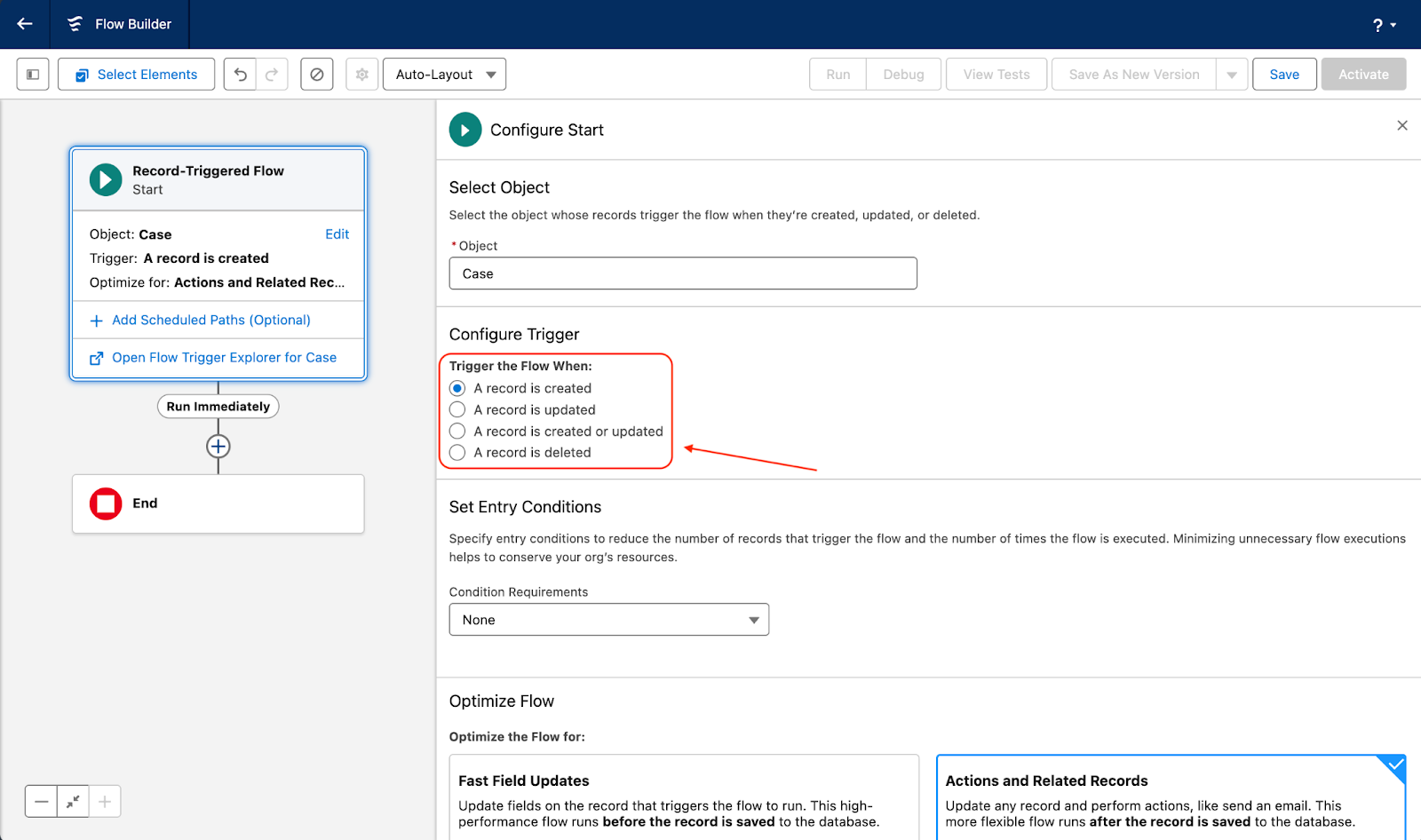Screen dimensions: 1421x840
Task: Click the Save button
Action: (1284, 75)
